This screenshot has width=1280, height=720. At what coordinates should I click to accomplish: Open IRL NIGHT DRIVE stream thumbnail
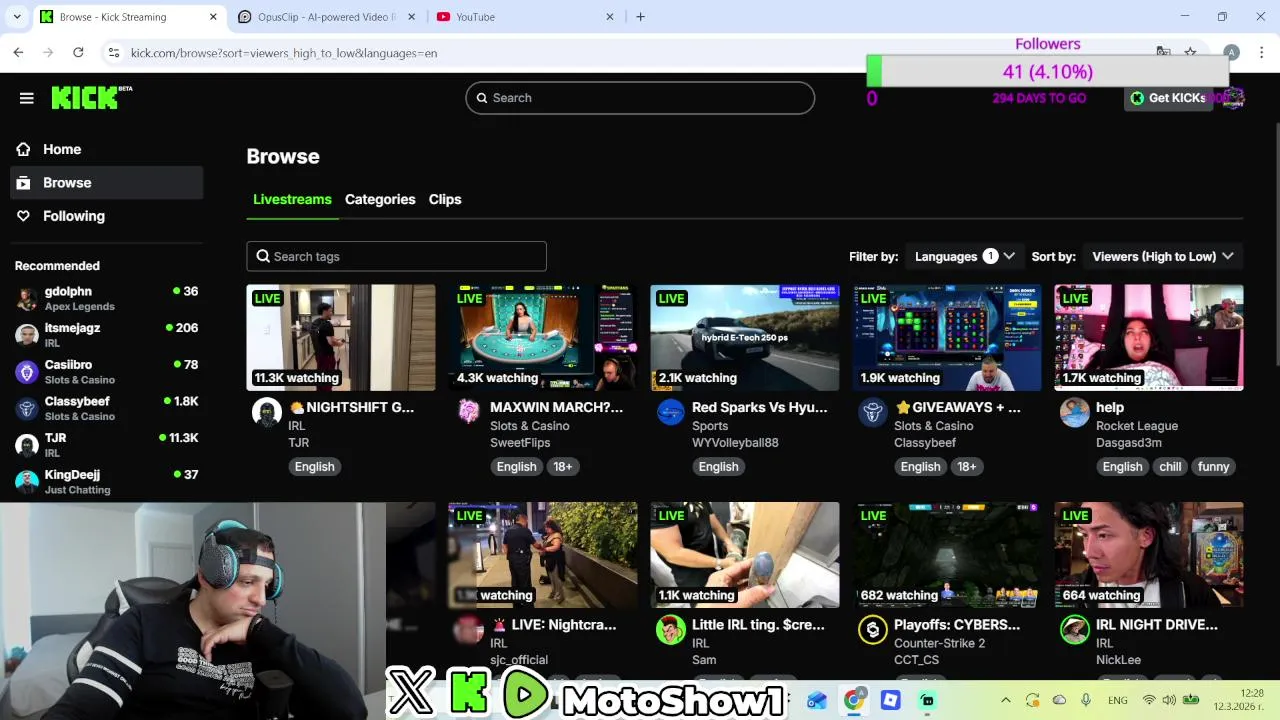[1149, 555]
